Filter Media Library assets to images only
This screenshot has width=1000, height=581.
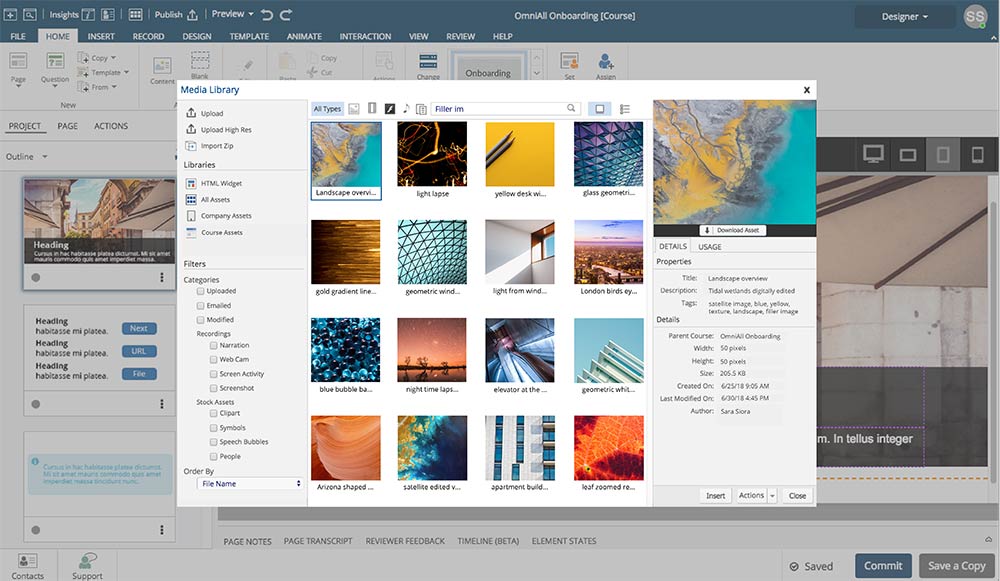click(353, 108)
